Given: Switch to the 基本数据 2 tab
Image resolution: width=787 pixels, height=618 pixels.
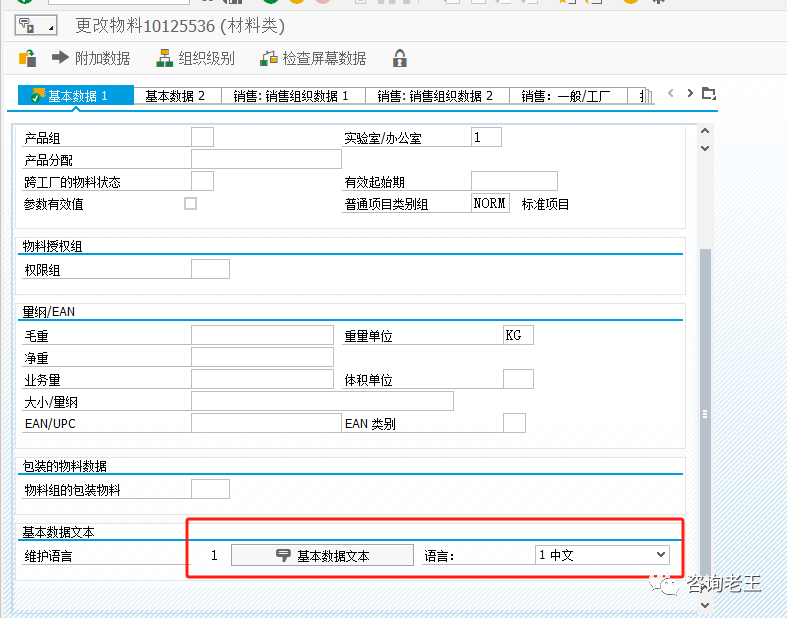Looking at the screenshot, I should (175, 96).
